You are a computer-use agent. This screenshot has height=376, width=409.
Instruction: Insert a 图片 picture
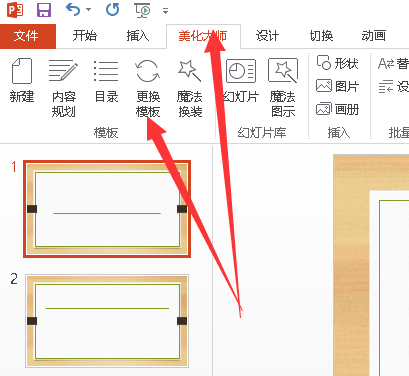[x=337, y=86]
